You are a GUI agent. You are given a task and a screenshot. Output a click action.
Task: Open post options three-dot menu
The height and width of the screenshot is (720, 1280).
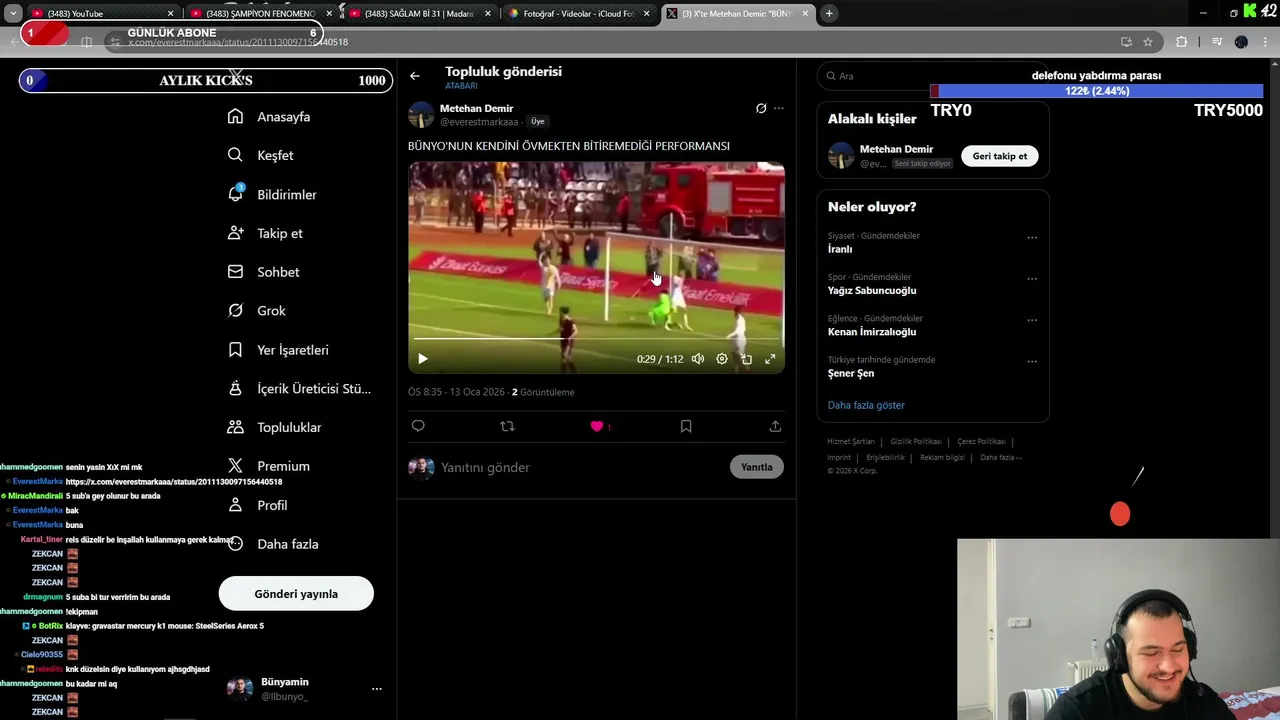coord(779,108)
